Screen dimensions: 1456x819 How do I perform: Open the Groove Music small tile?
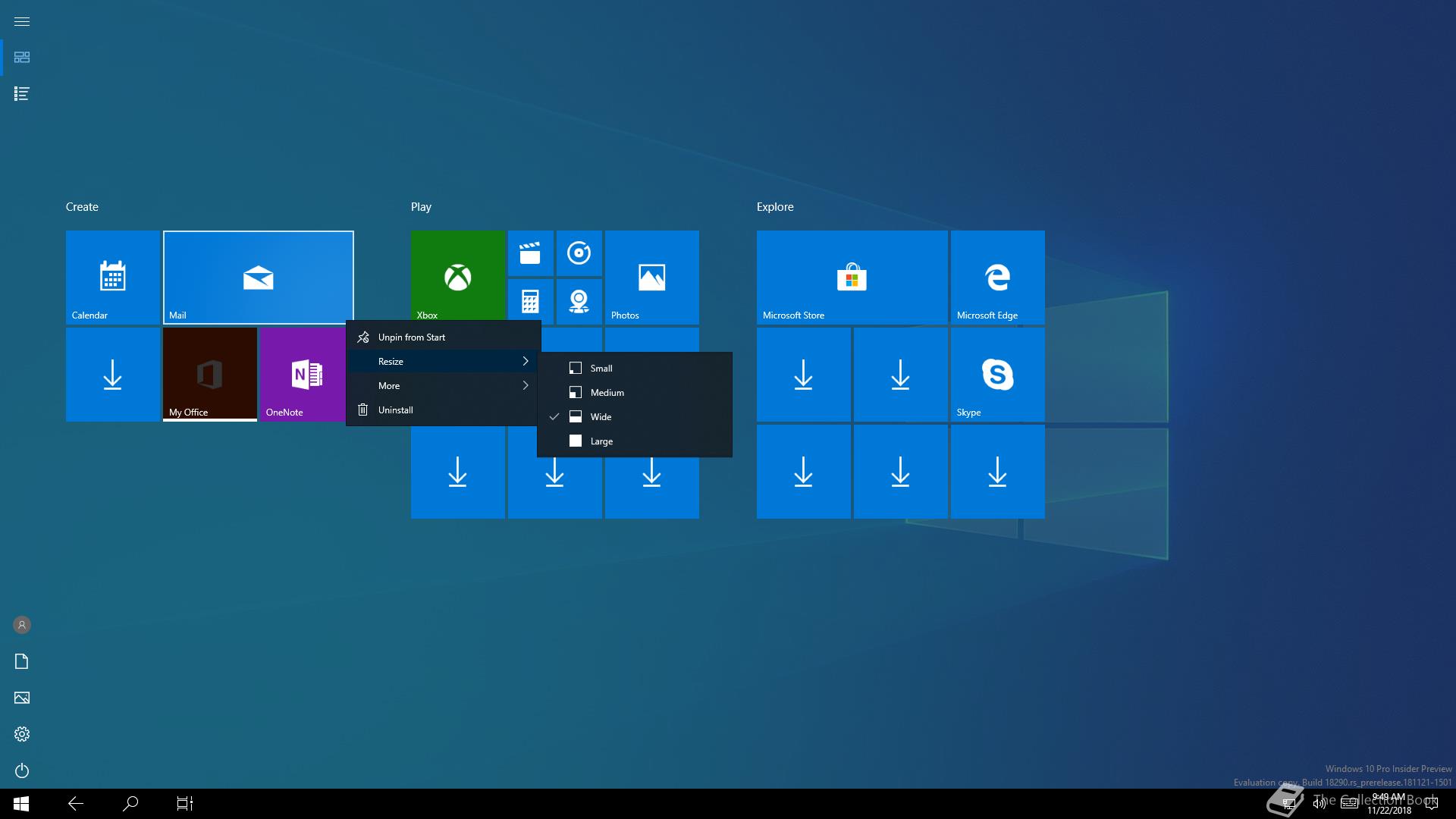click(579, 253)
